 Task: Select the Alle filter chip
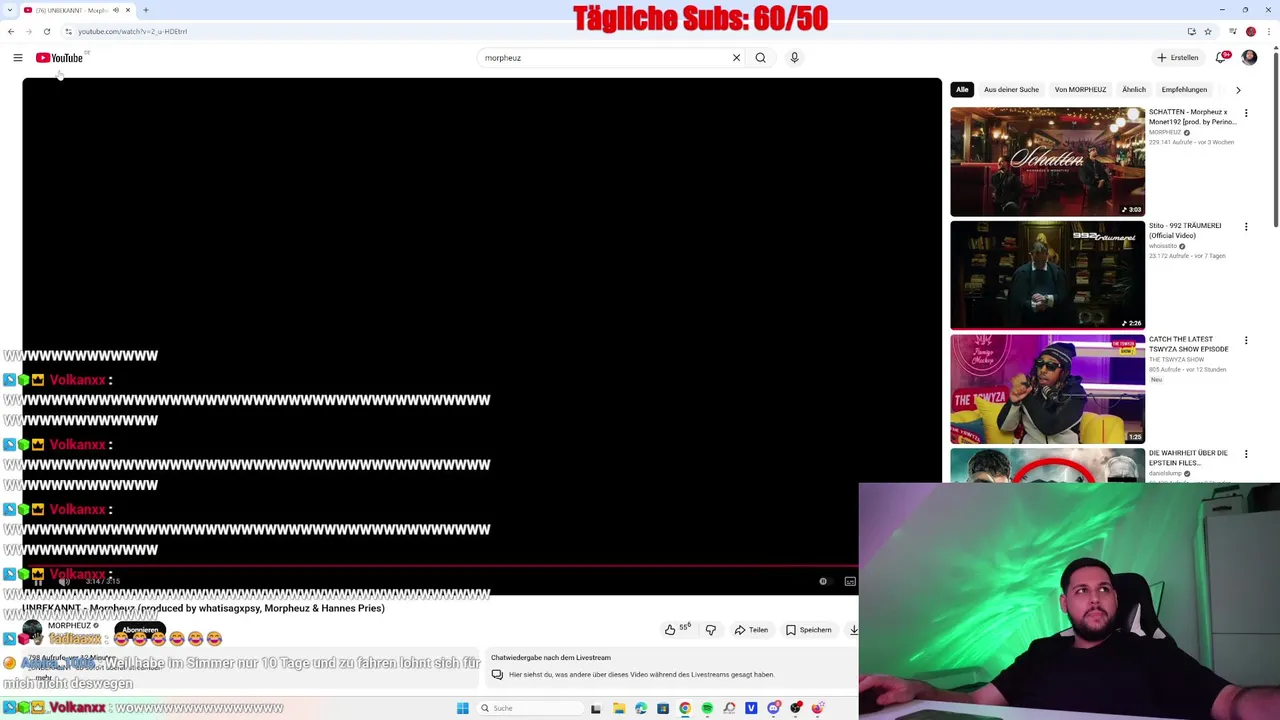pos(962,90)
